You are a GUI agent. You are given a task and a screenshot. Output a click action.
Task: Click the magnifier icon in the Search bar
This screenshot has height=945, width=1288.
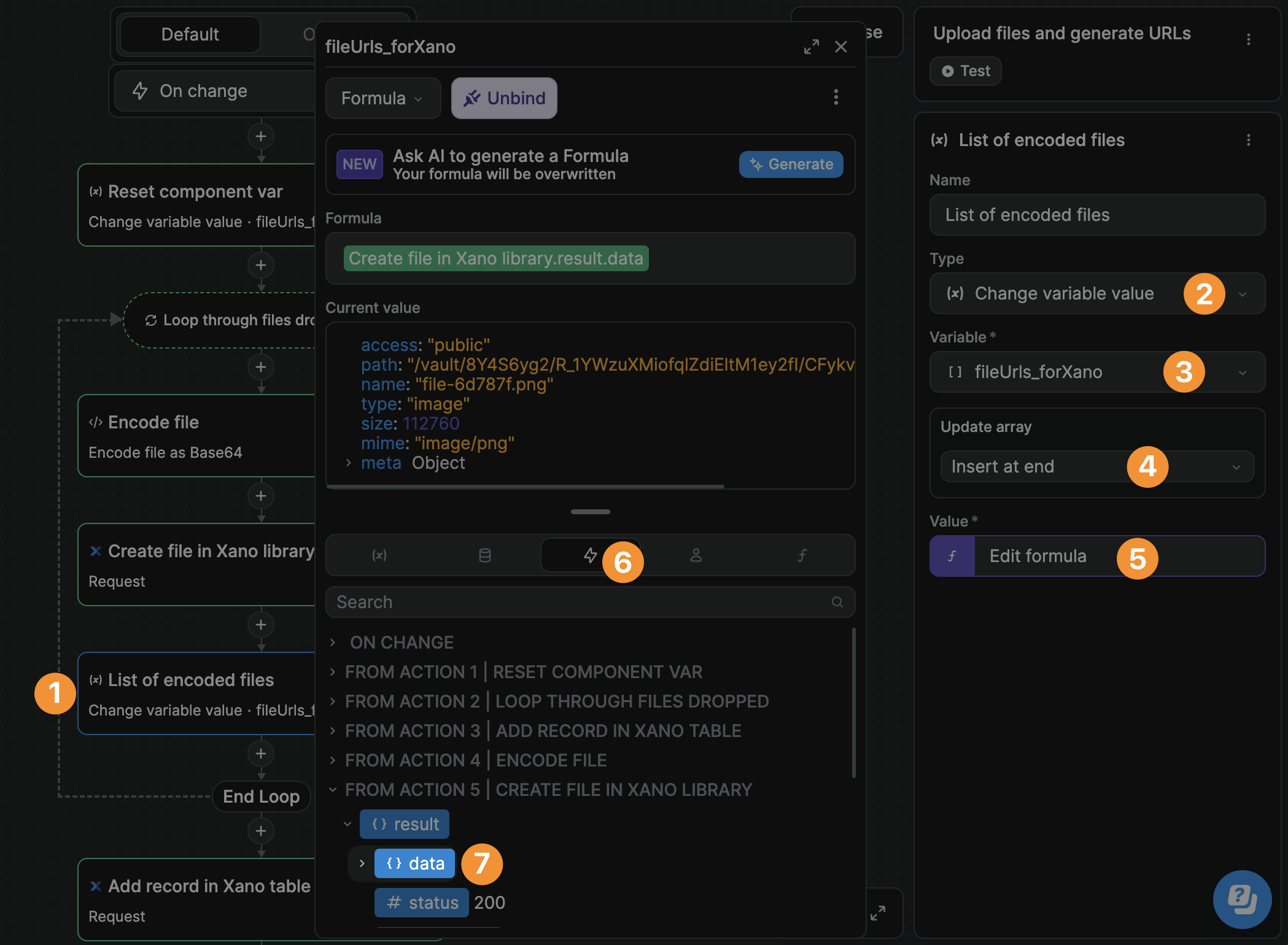[x=837, y=602]
